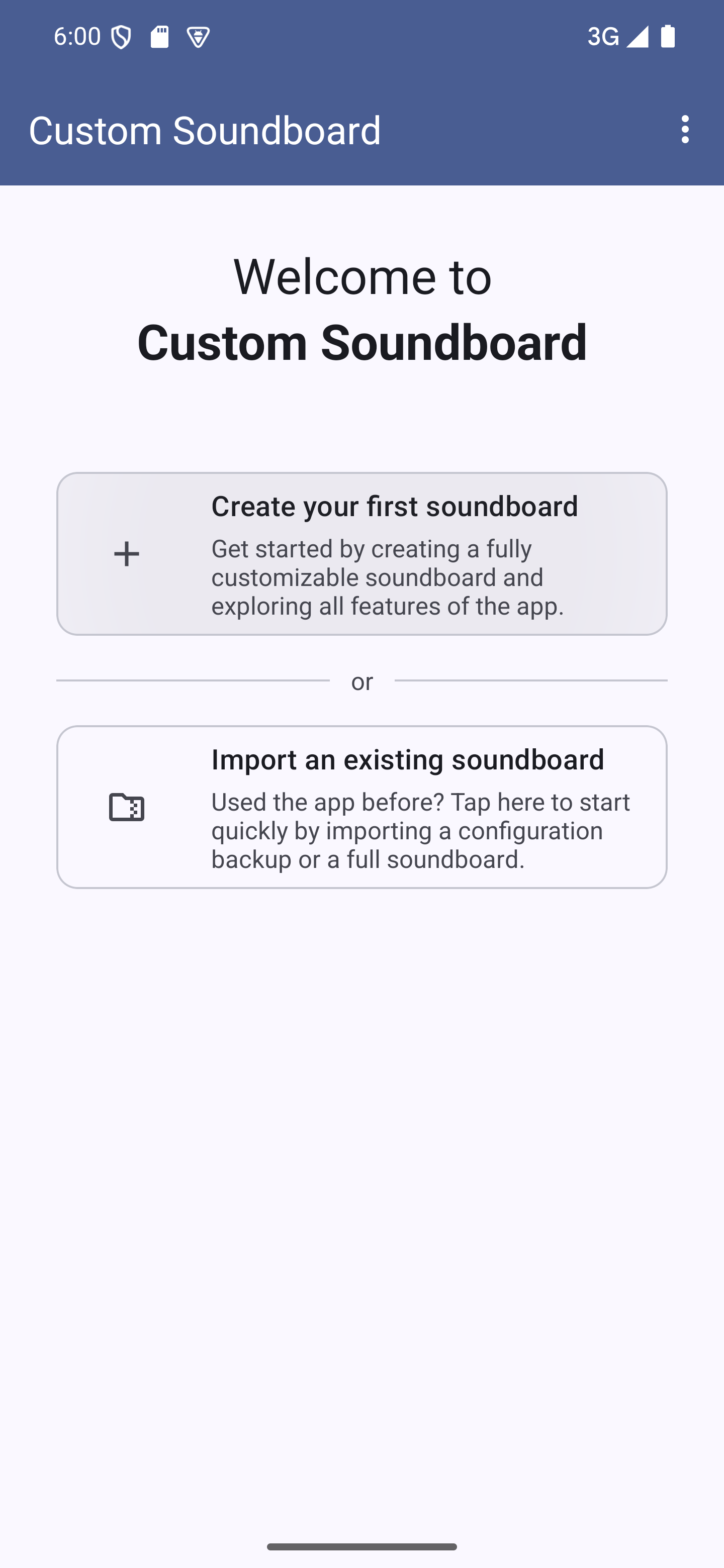Screen dimensions: 724x1568
Task: Tap the divider line left of "or"
Action: coord(193,680)
